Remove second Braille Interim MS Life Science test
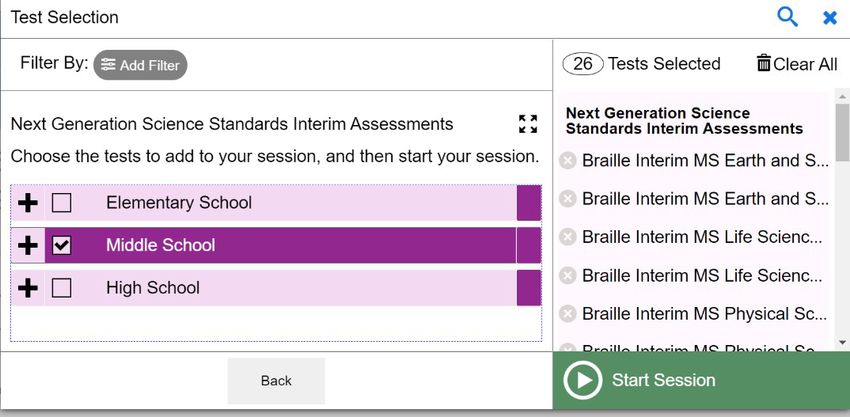 [568, 275]
